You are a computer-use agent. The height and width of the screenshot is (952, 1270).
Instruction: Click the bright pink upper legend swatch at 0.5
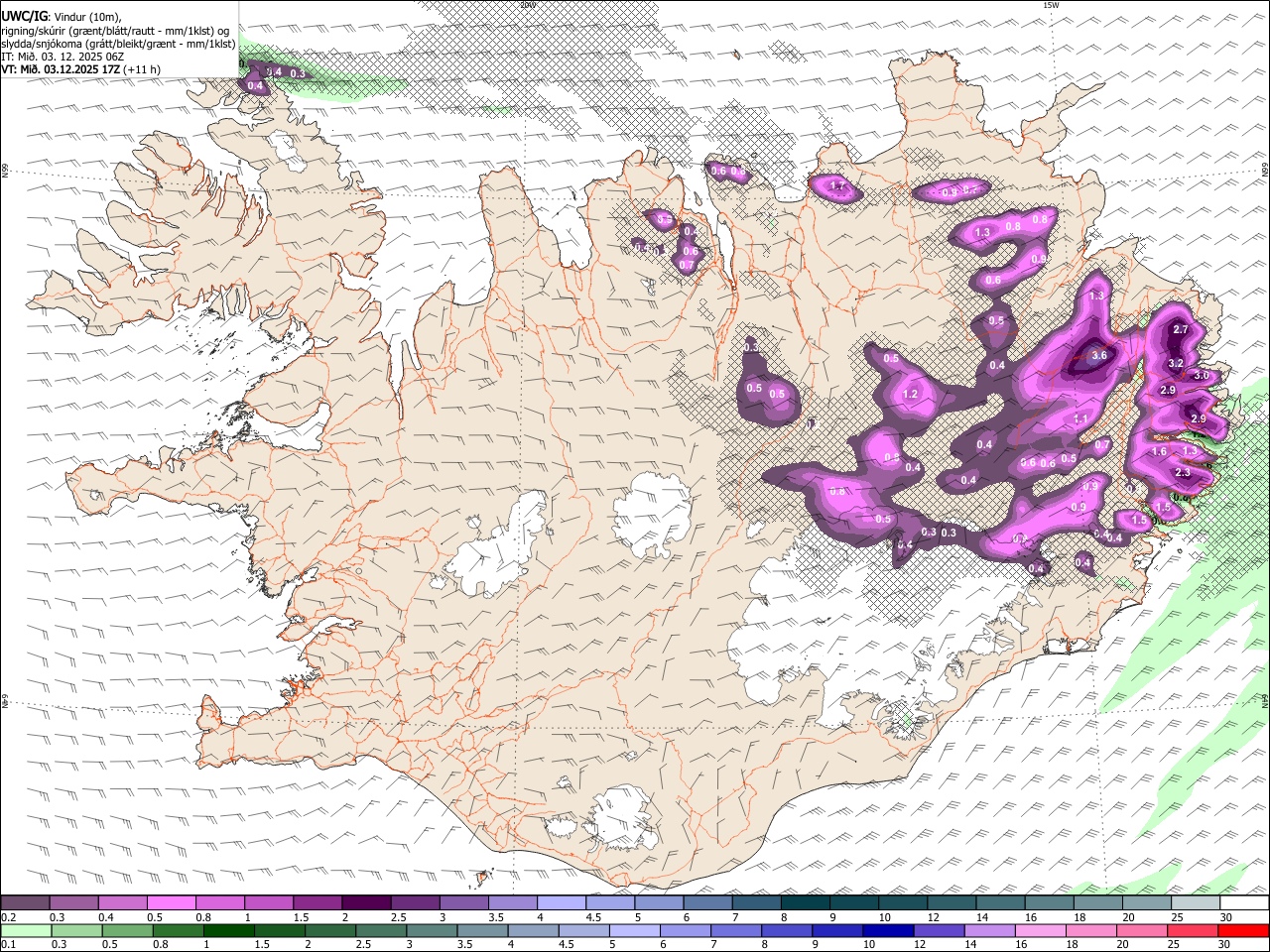point(172,903)
